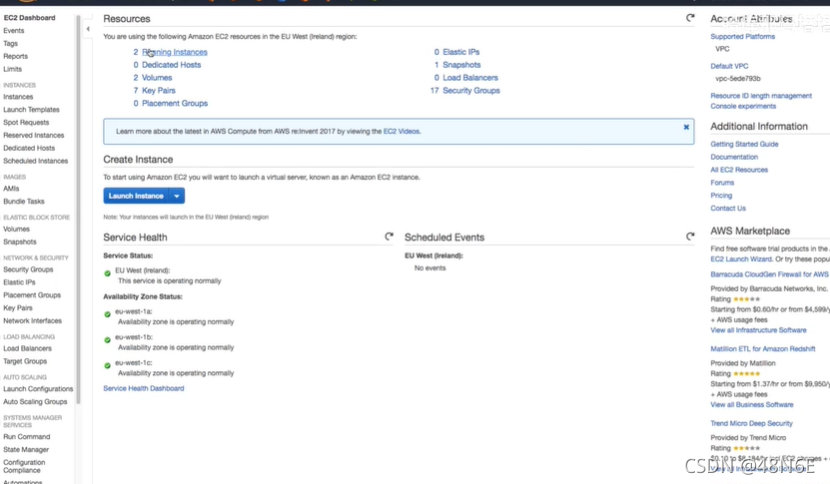
Task: Open the Running Instances link
Action: coord(175,52)
